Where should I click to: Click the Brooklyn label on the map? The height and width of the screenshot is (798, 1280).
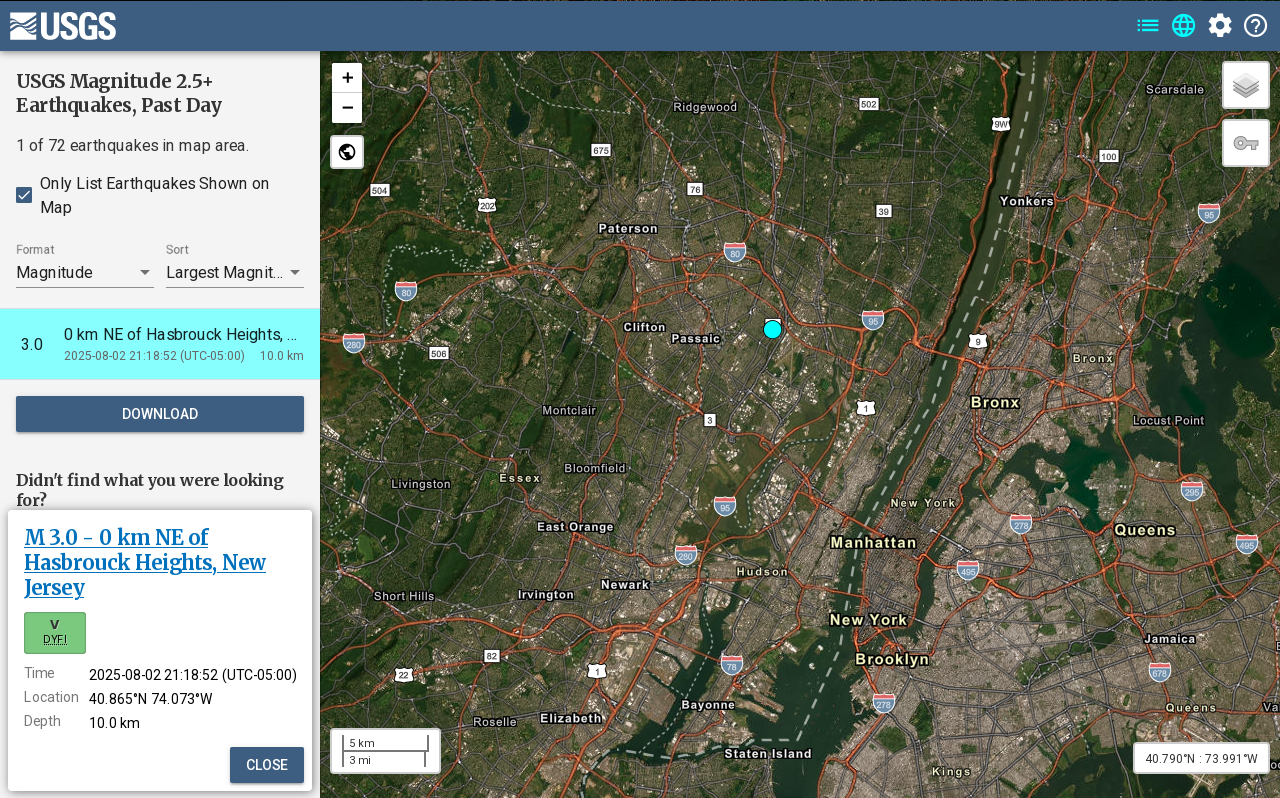[x=892, y=659]
